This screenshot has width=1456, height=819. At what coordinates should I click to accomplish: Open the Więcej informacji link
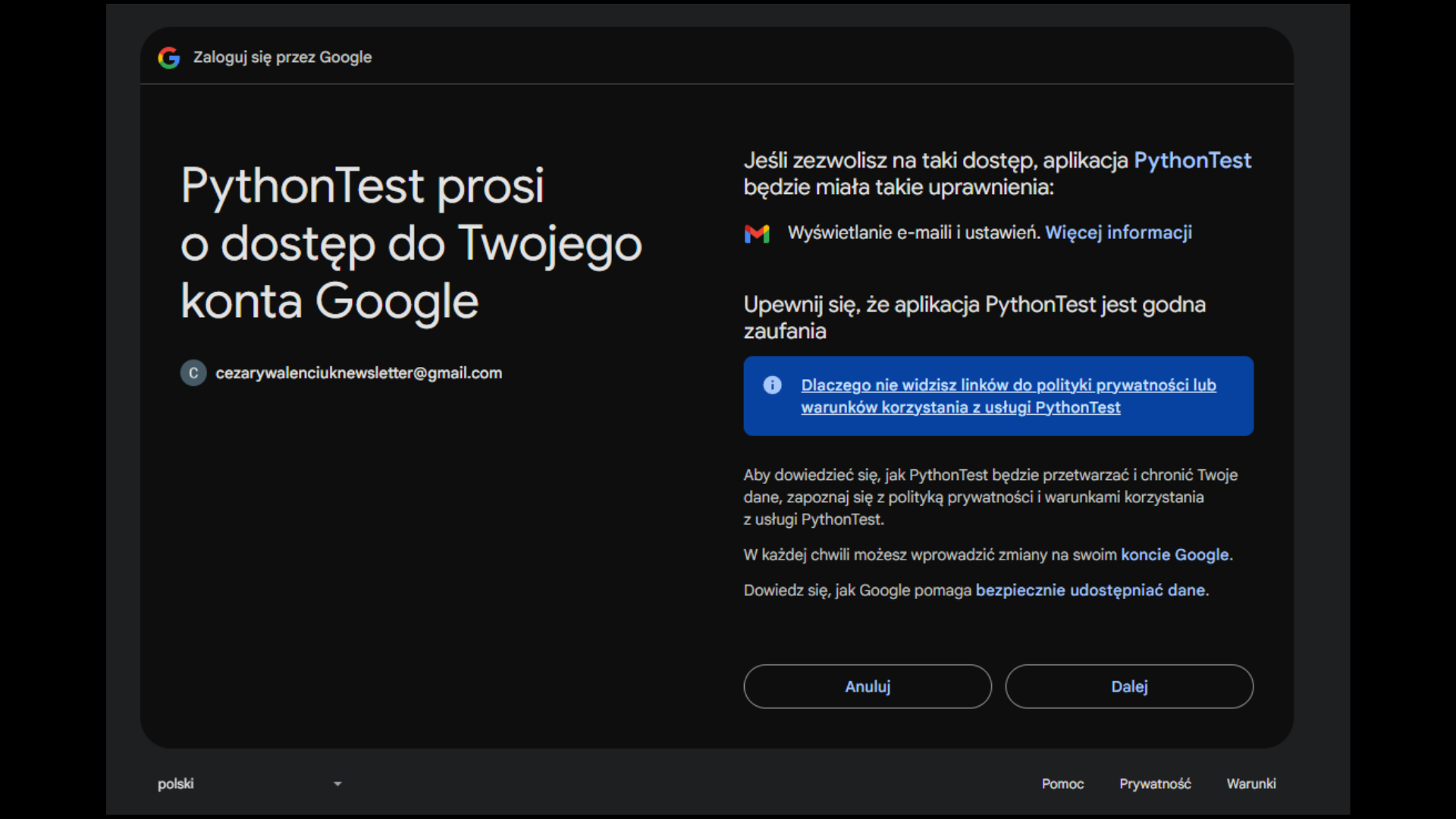[x=1119, y=233]
